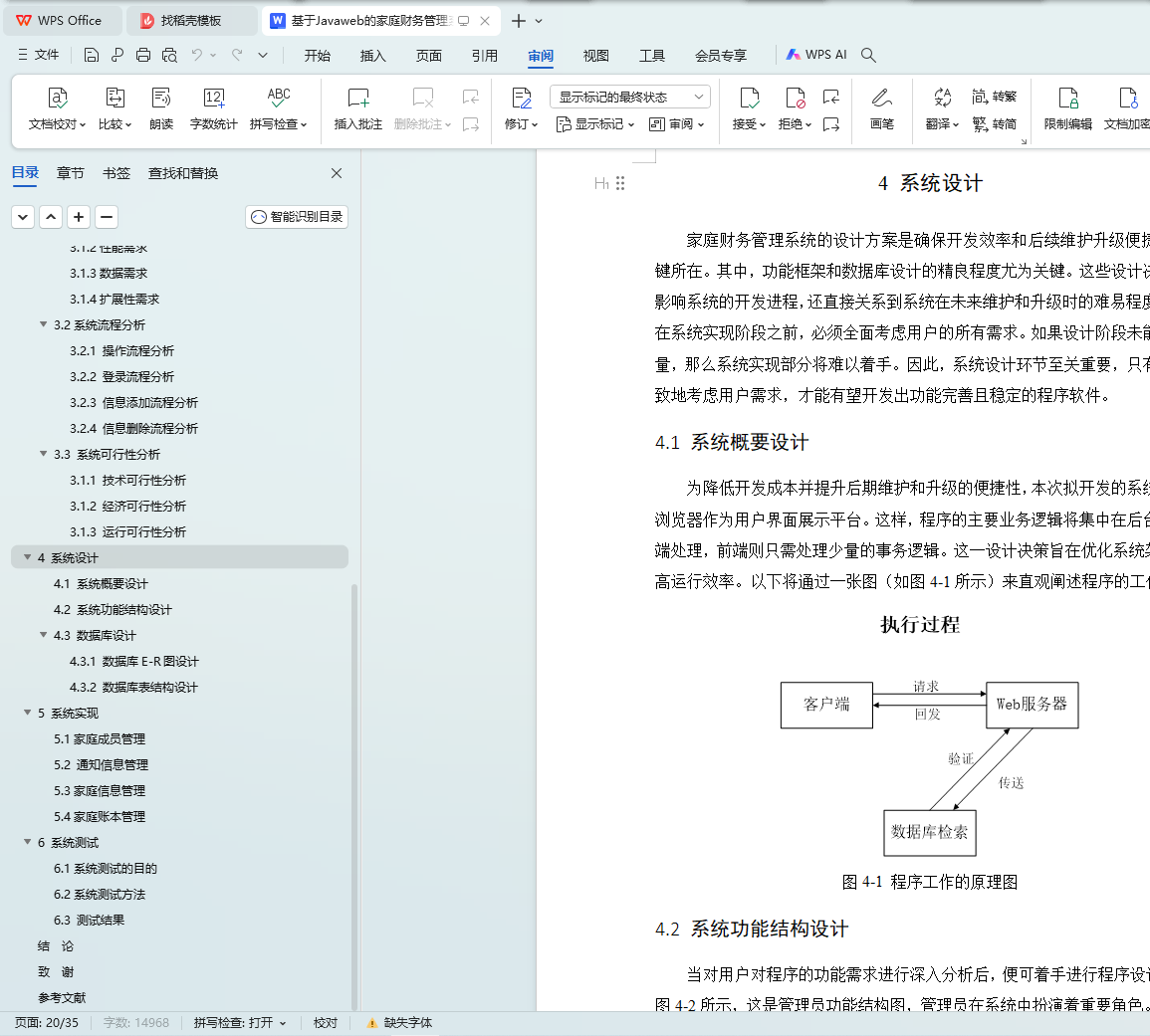Run 拼写检查 spell check
The height and width of the screenshot is (1036, 1150).
(x=278, y=107)
